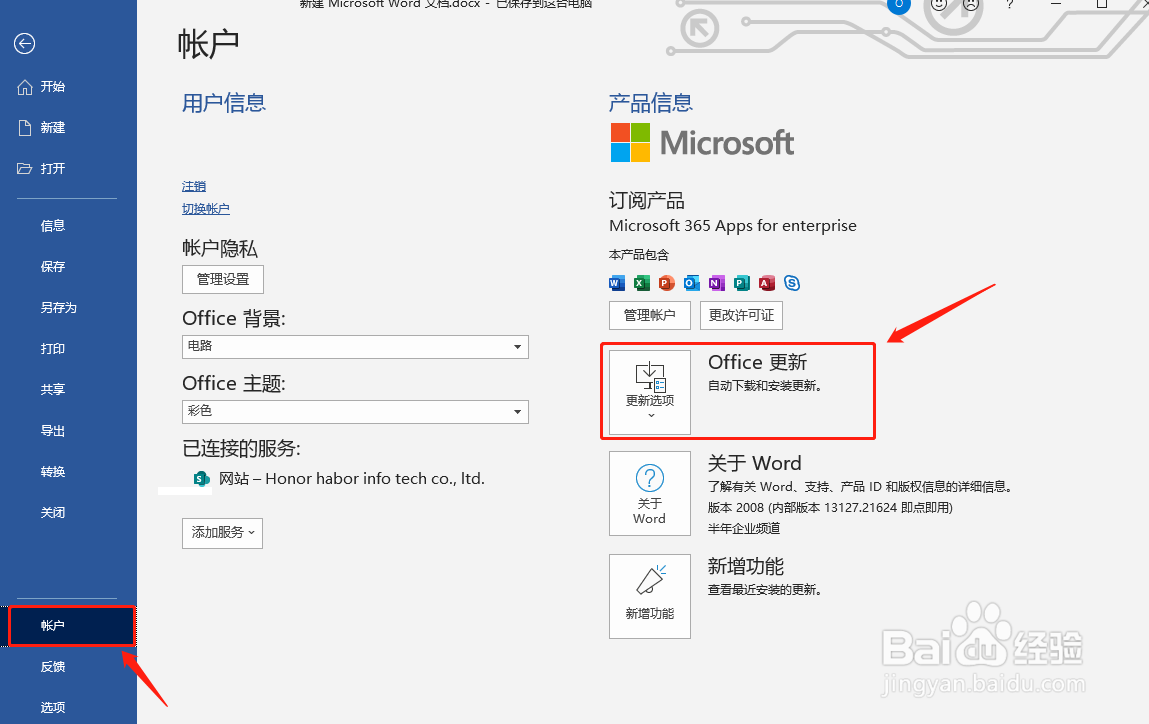This screenshot has width=1149, height=724.
Task: Click the home icon next to 开始
Action: click(25, 87)
